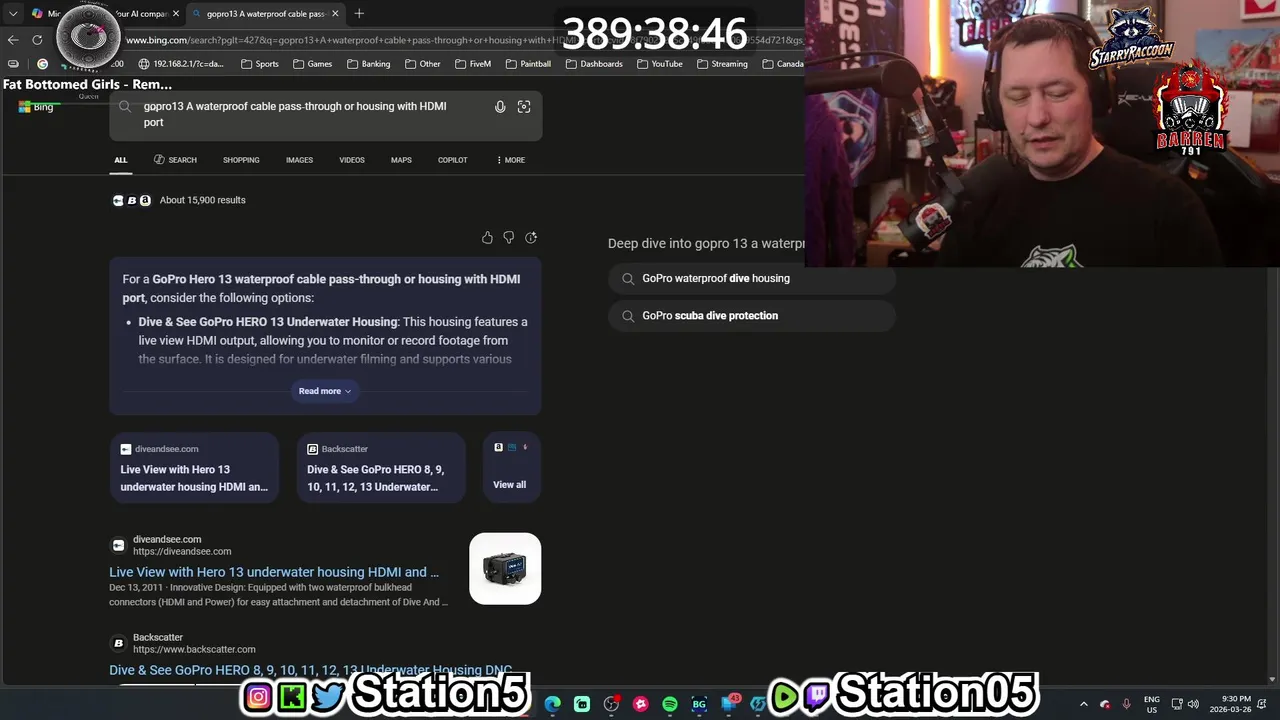Switch to the SEARCH tab
This screenshot has height=720, width=1280.
[x=175, y=160]
